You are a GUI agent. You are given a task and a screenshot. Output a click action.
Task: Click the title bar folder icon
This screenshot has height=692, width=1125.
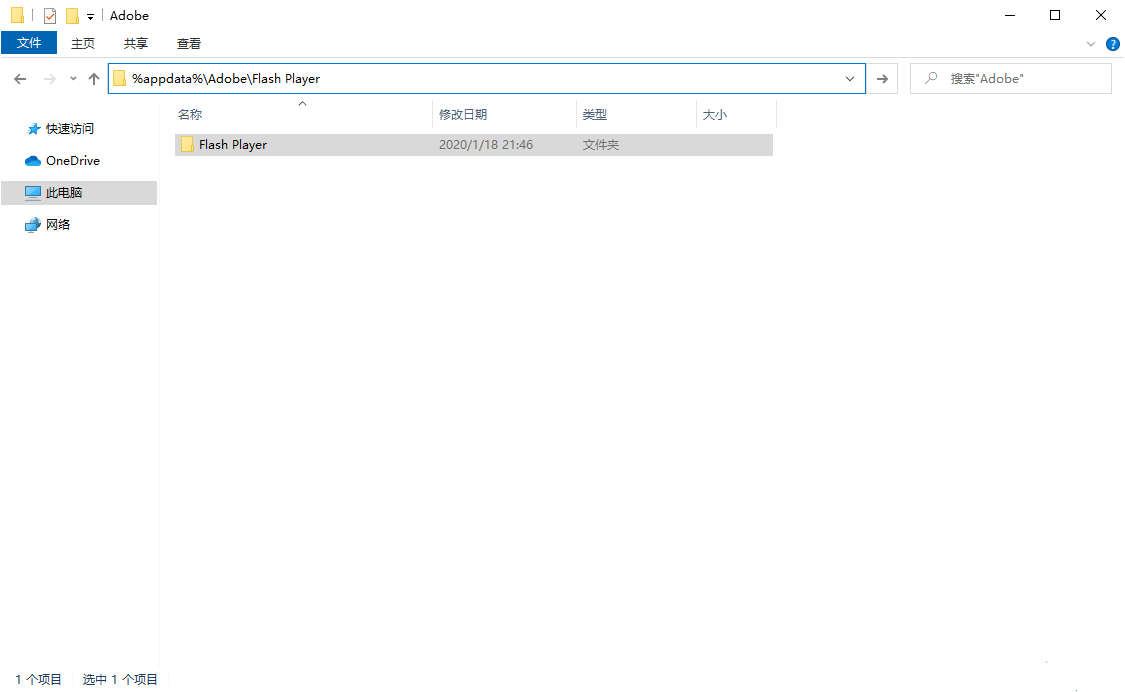pos(17,15)
